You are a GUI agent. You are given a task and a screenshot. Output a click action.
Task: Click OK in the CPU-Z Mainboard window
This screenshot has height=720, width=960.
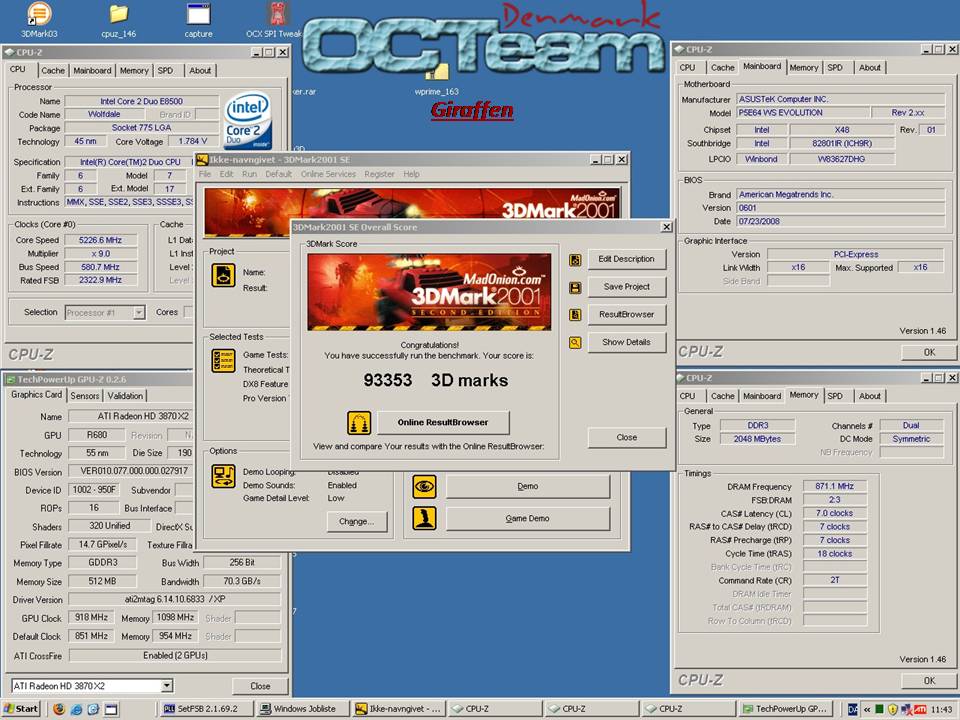click(x=929, y=352)
